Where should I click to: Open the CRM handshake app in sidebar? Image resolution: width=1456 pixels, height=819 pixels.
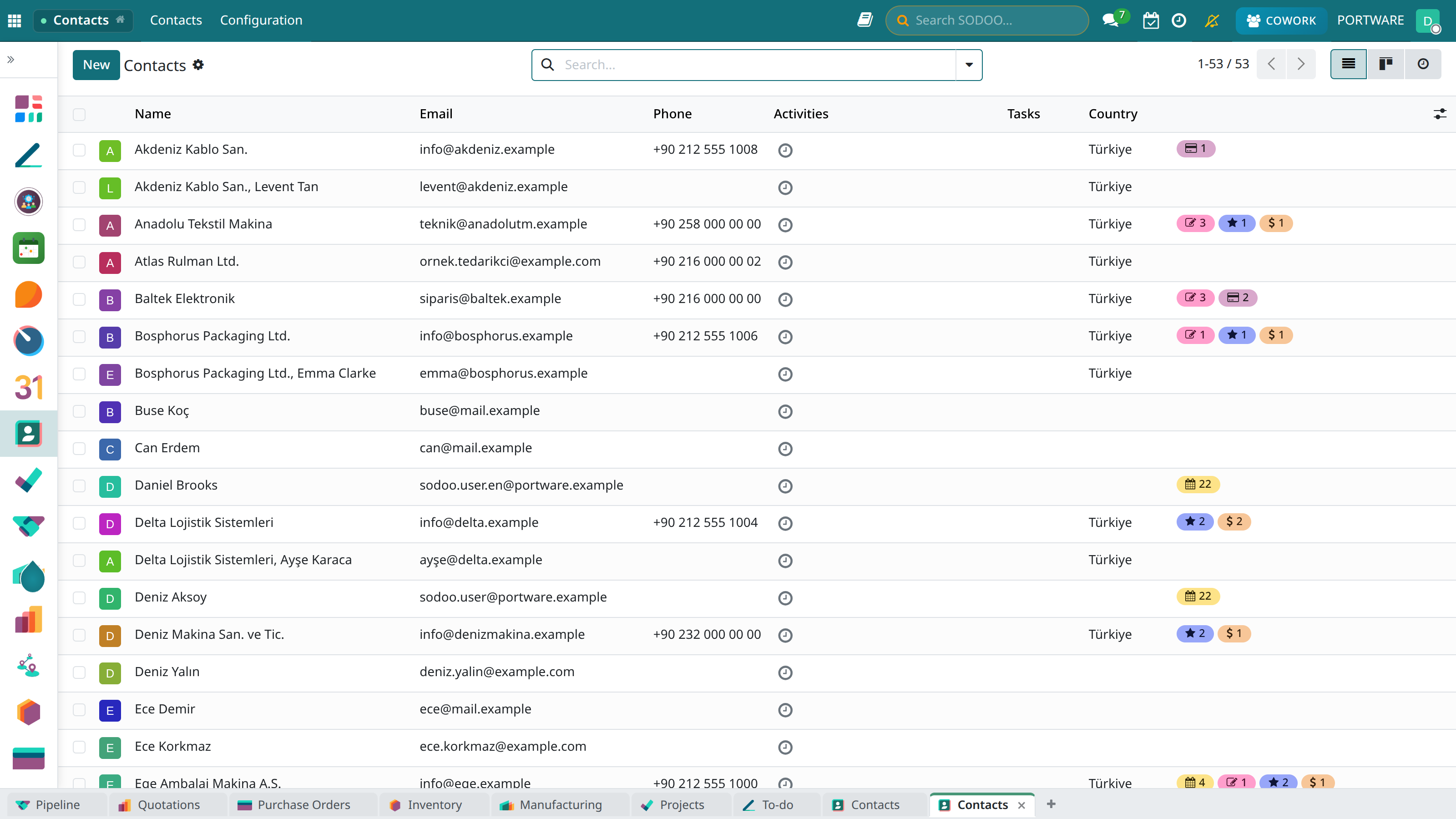29,526
